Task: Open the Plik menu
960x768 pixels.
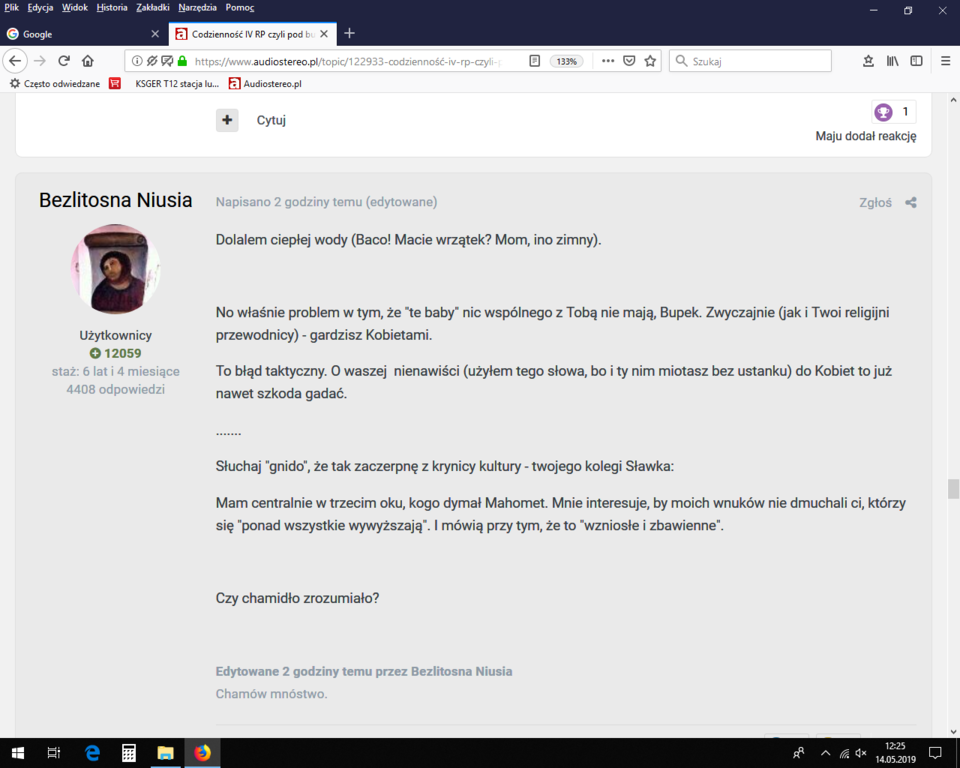Action: [11, 8]
